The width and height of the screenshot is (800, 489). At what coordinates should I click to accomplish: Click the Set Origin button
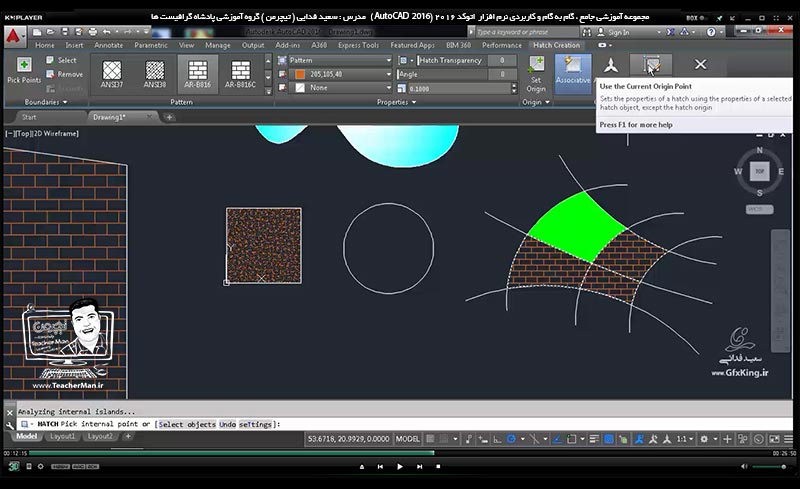(x=536, y=75)
